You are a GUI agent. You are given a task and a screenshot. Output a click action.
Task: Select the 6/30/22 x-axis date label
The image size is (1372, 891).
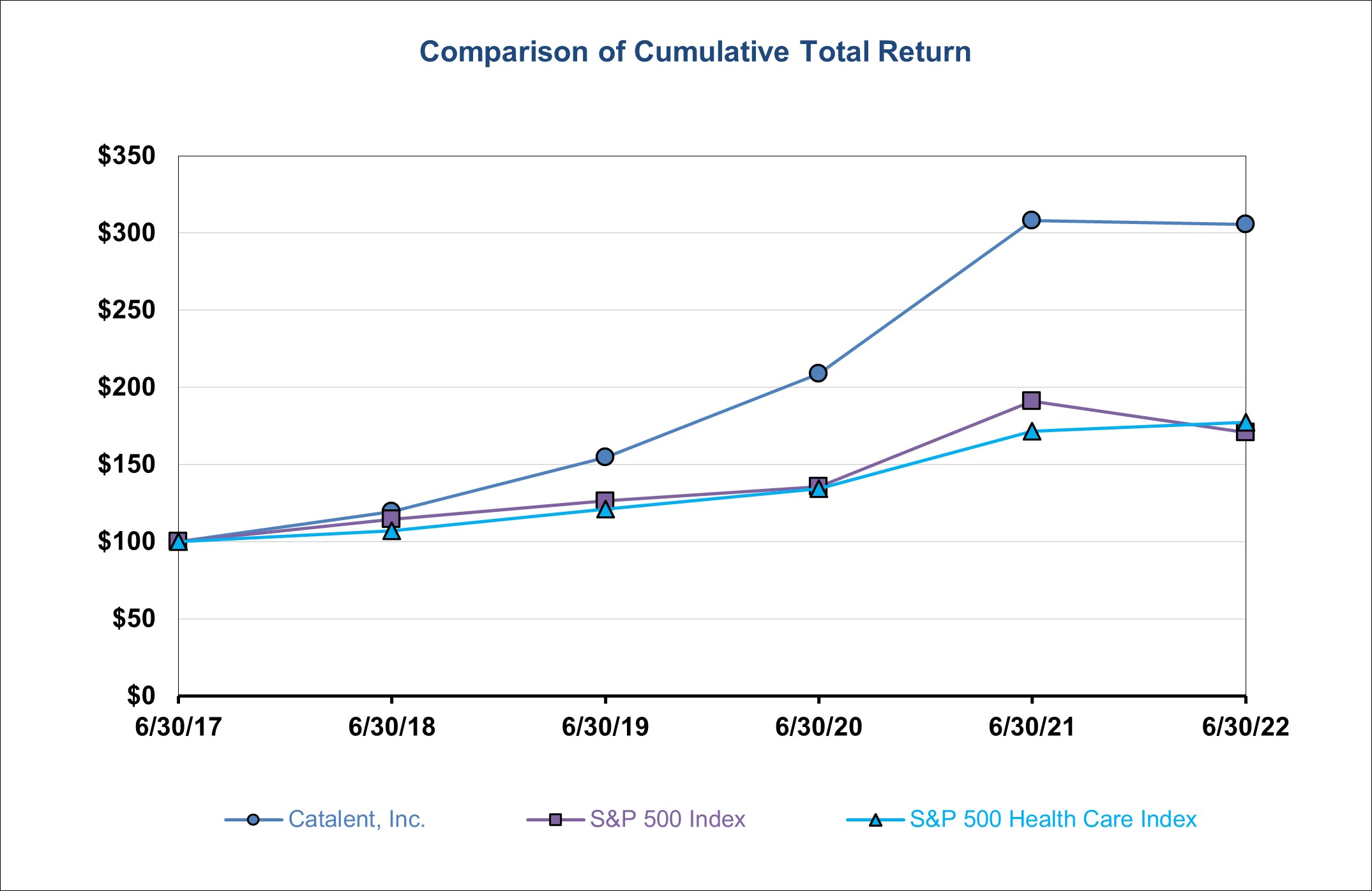click(x=1245, y=727)
